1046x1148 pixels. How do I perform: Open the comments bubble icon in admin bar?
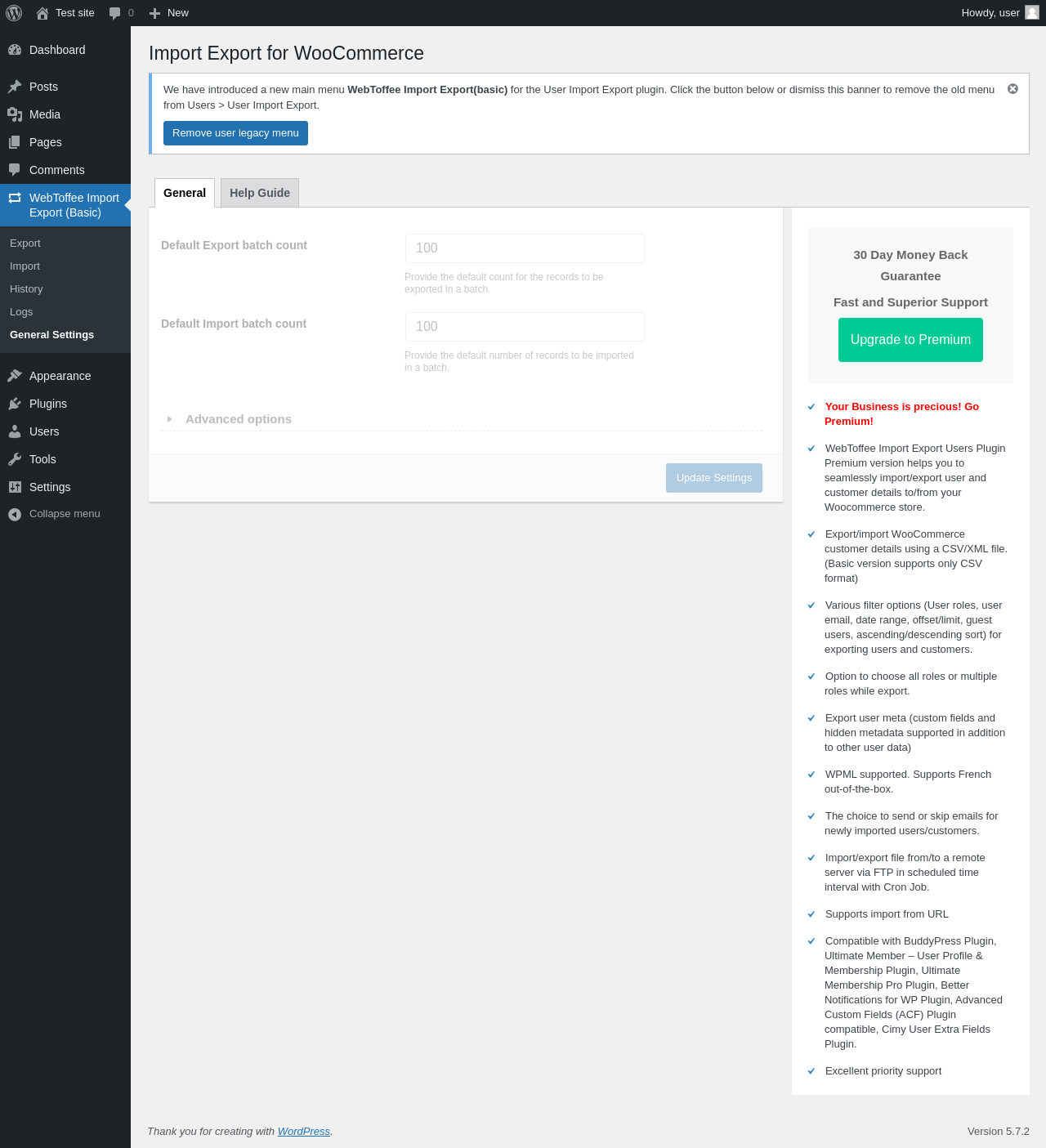point(114,13)
